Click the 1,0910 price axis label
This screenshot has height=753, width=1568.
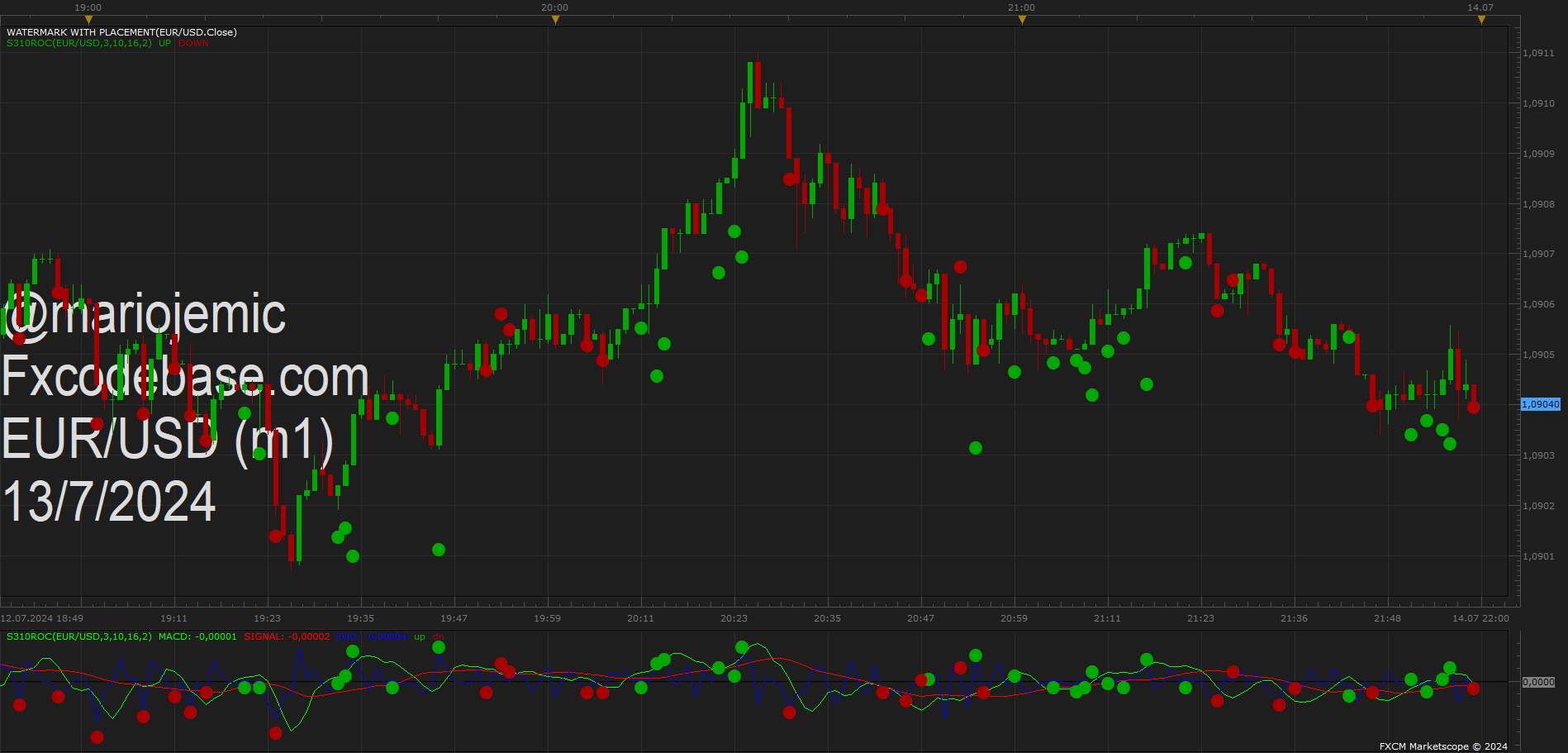(x=1538, y=103)
